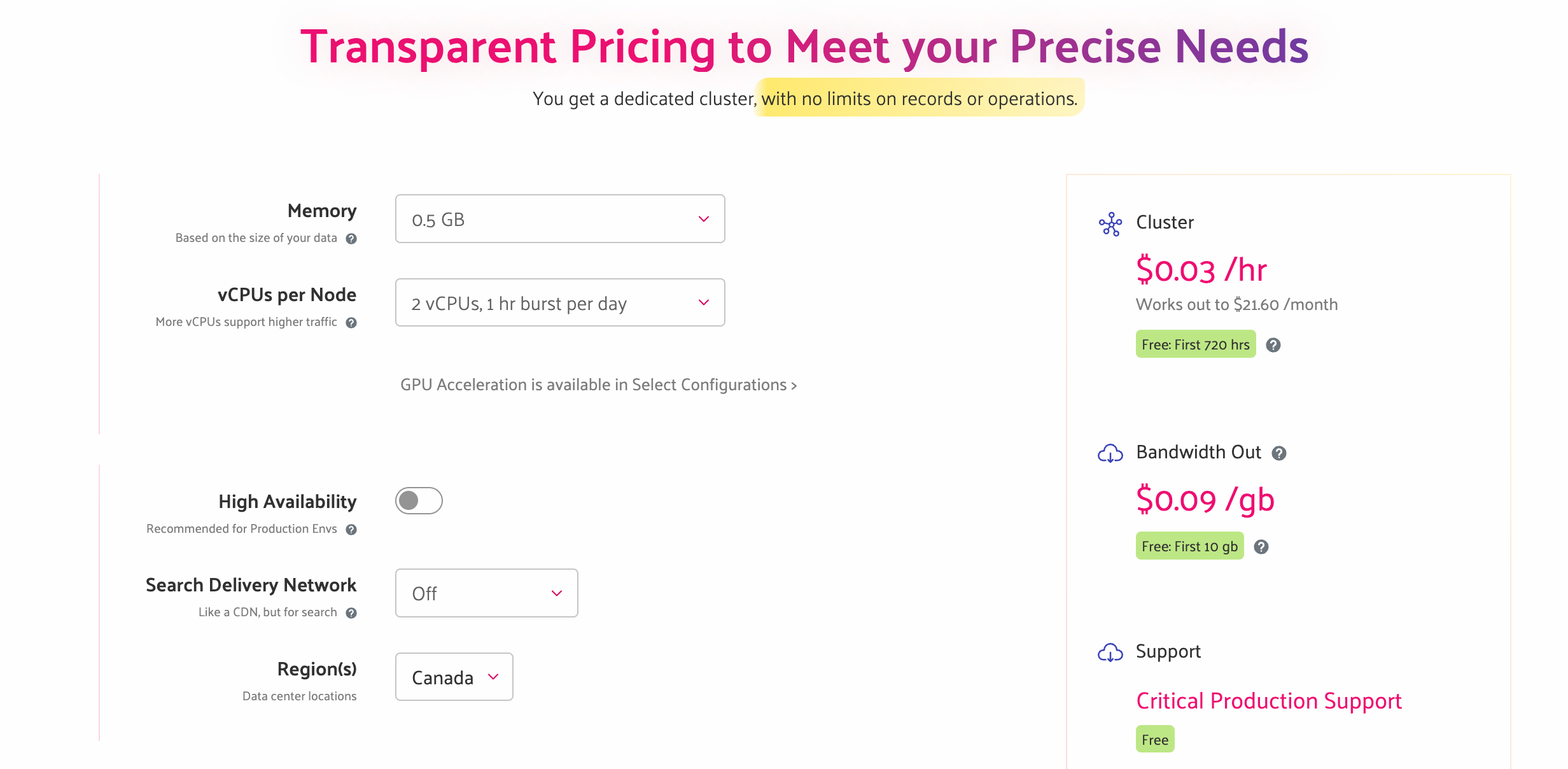The width and height of the screenshot is (1568, 769).
Task: Click the Critical Production Support link
Action: point(1269,701)
